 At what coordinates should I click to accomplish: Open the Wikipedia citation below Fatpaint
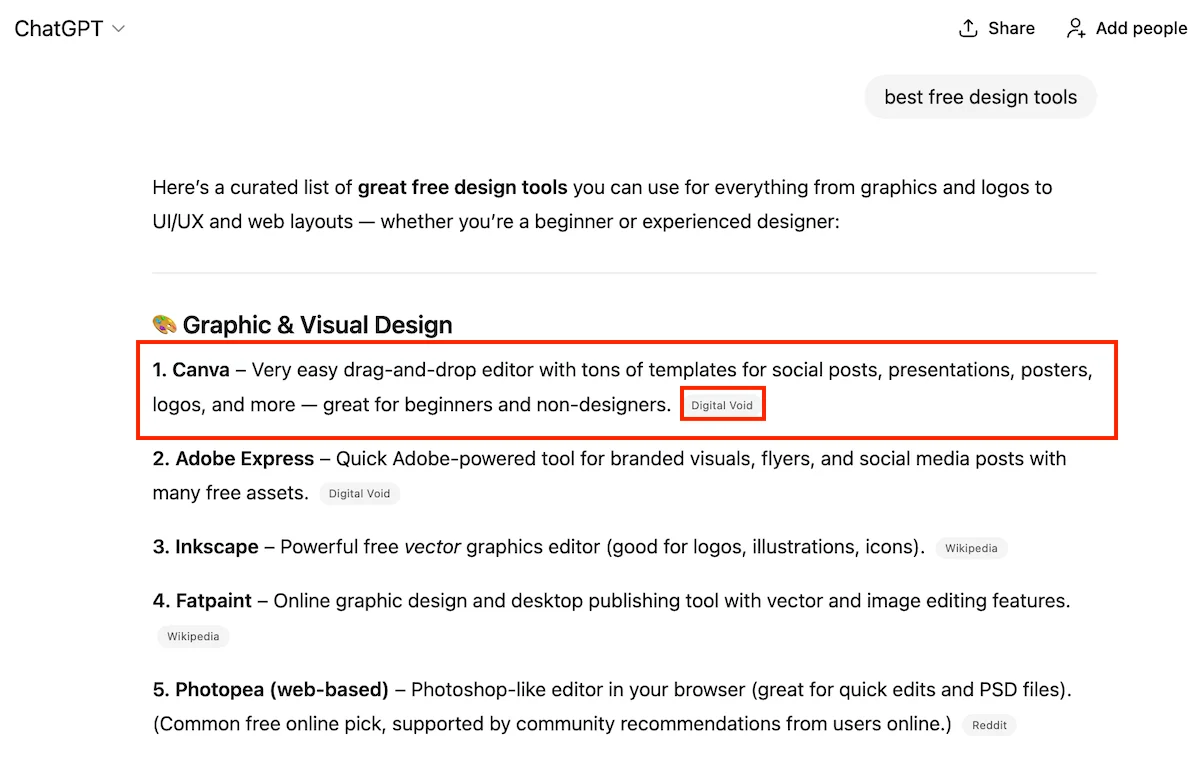[192, 636]
